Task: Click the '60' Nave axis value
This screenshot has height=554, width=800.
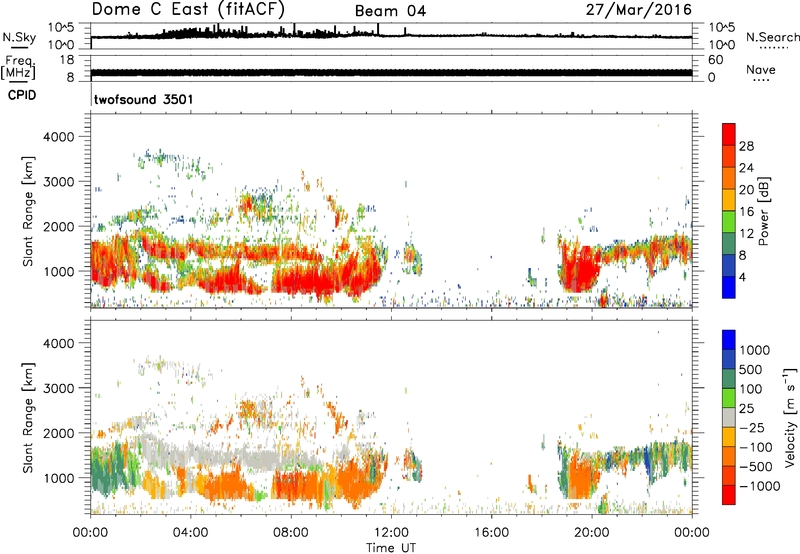Action: [715, 60]
